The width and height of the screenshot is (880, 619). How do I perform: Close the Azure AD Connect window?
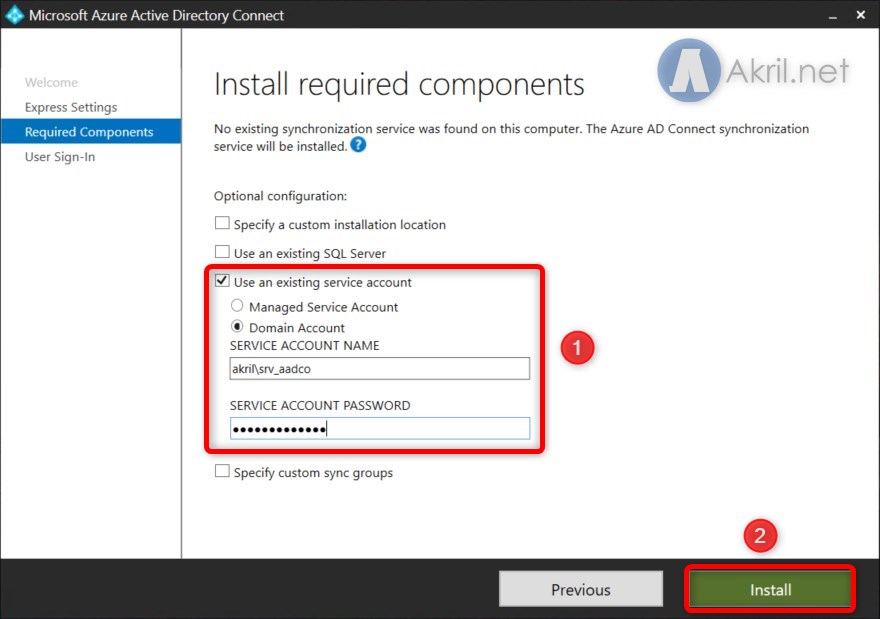coord(861,15)
